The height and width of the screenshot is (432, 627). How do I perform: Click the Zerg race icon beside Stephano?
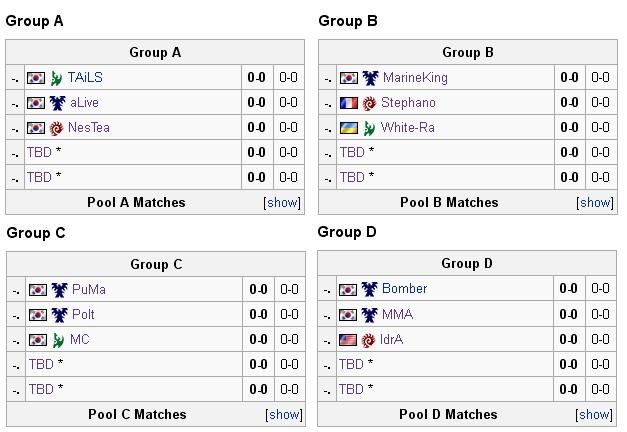[x=370, y=103]
